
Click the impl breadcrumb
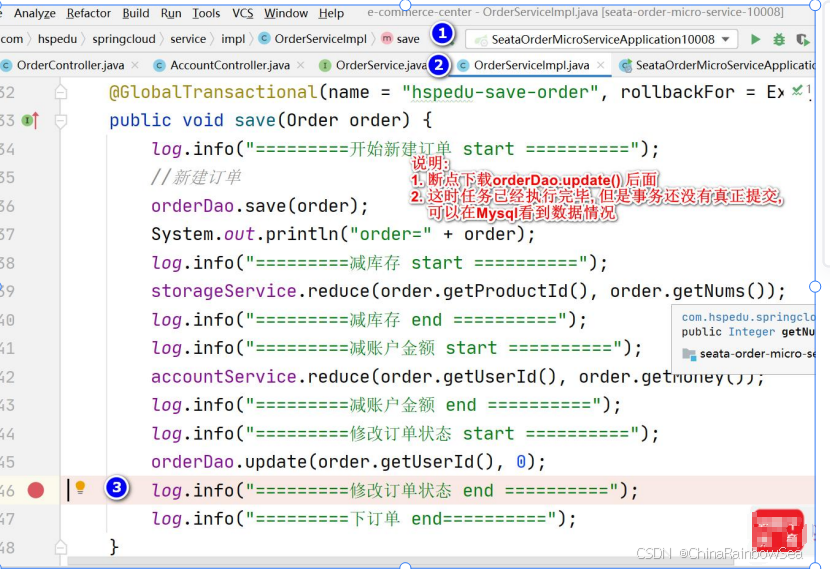point(233,39)
